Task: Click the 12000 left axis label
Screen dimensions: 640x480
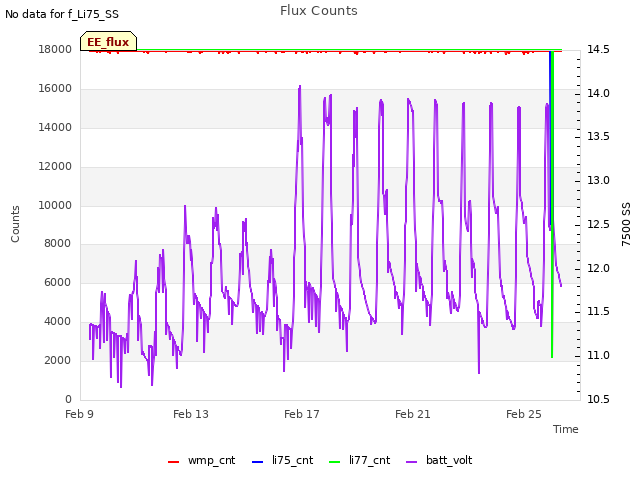Action: [x=55, y=167]
